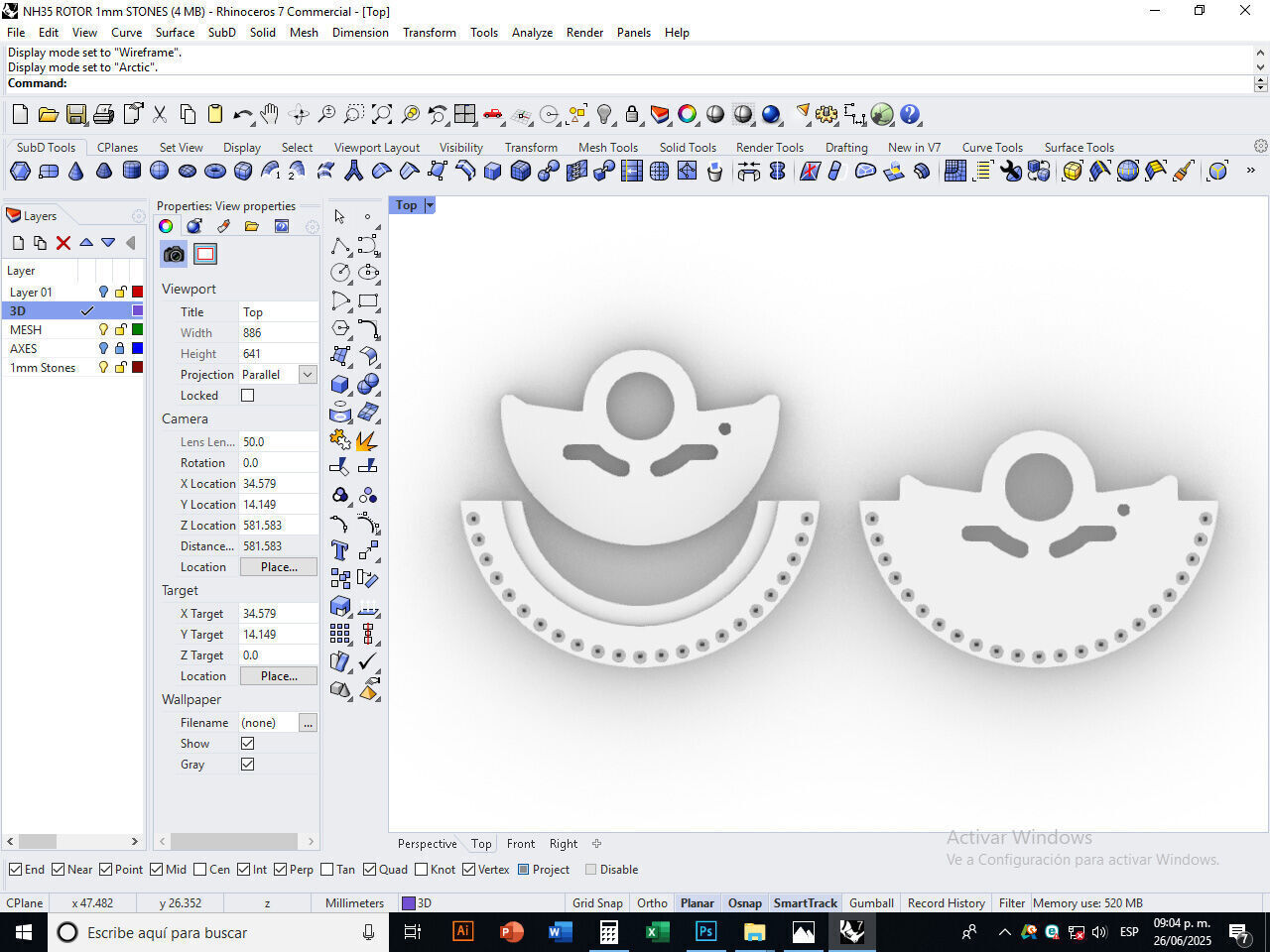This screenshot has width=1270, height=952.
Task: Expand the toolbar overflow chevron
Action: (1250, 171)
